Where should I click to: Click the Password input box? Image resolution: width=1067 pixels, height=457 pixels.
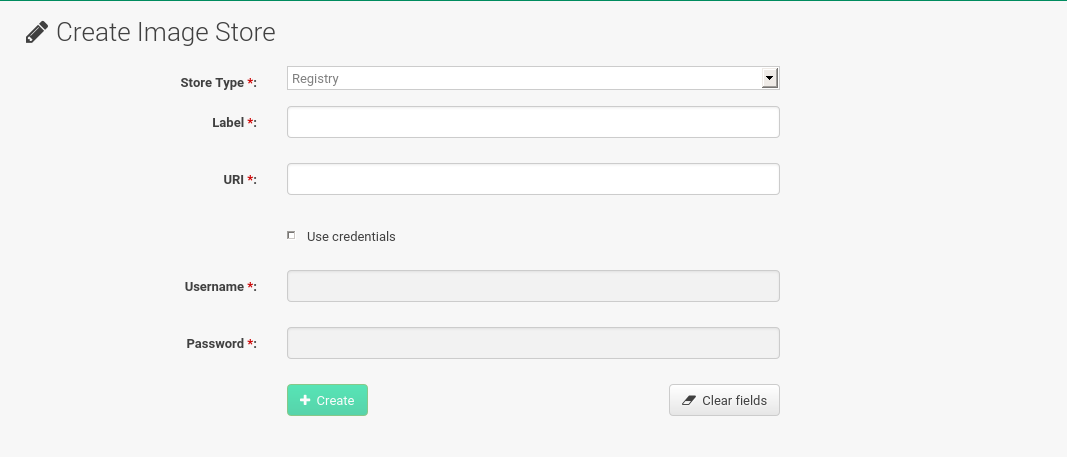[533, 343]
